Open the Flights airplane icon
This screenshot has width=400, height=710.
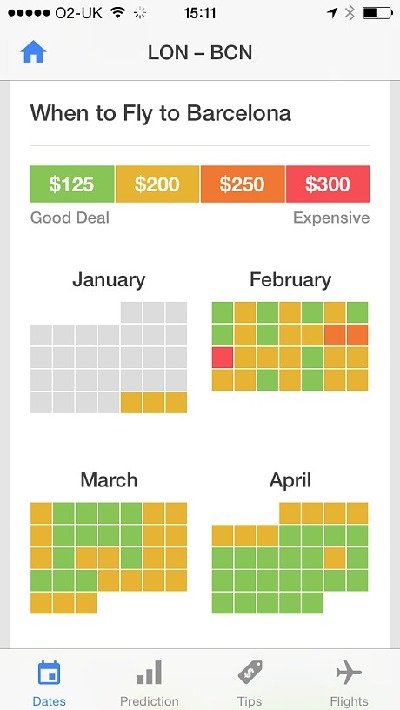(349, 672)
